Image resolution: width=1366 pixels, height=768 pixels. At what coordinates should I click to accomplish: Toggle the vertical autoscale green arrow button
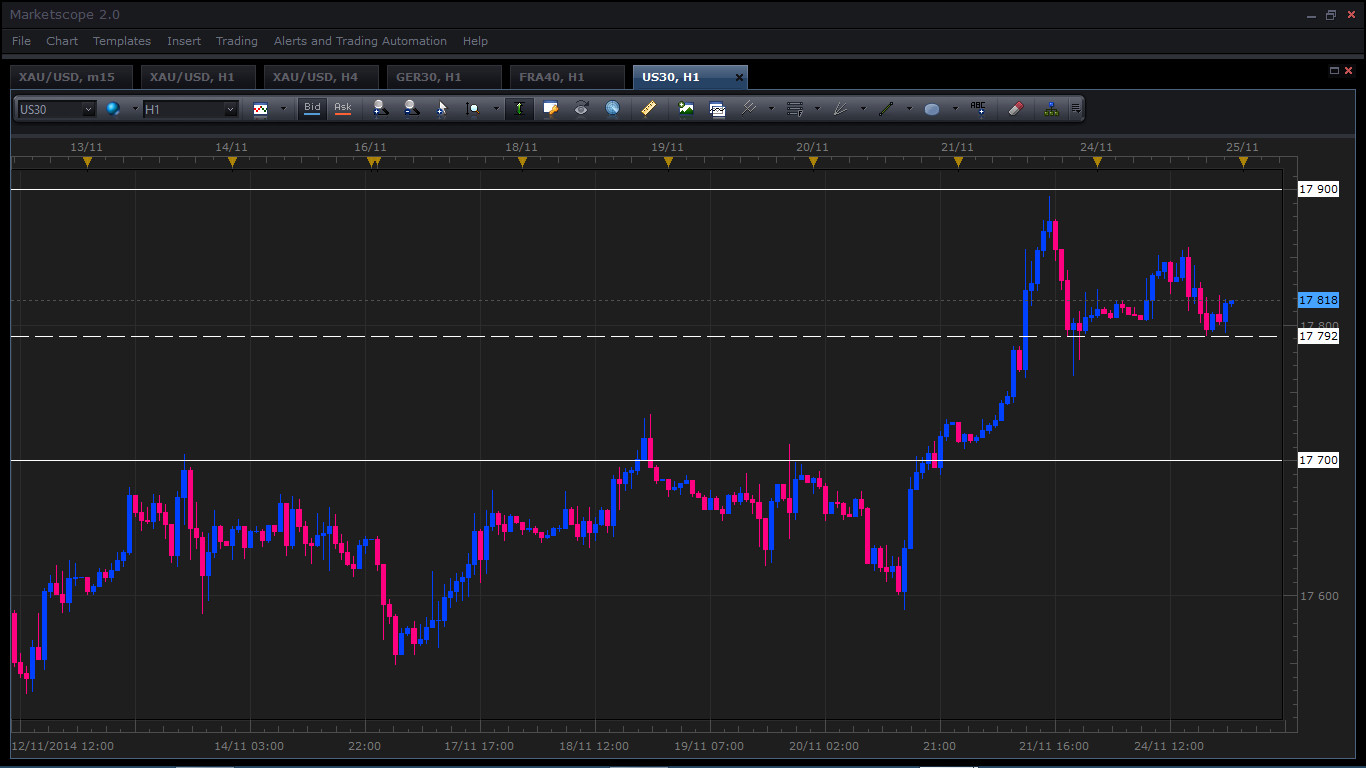[x=519, y=108]
